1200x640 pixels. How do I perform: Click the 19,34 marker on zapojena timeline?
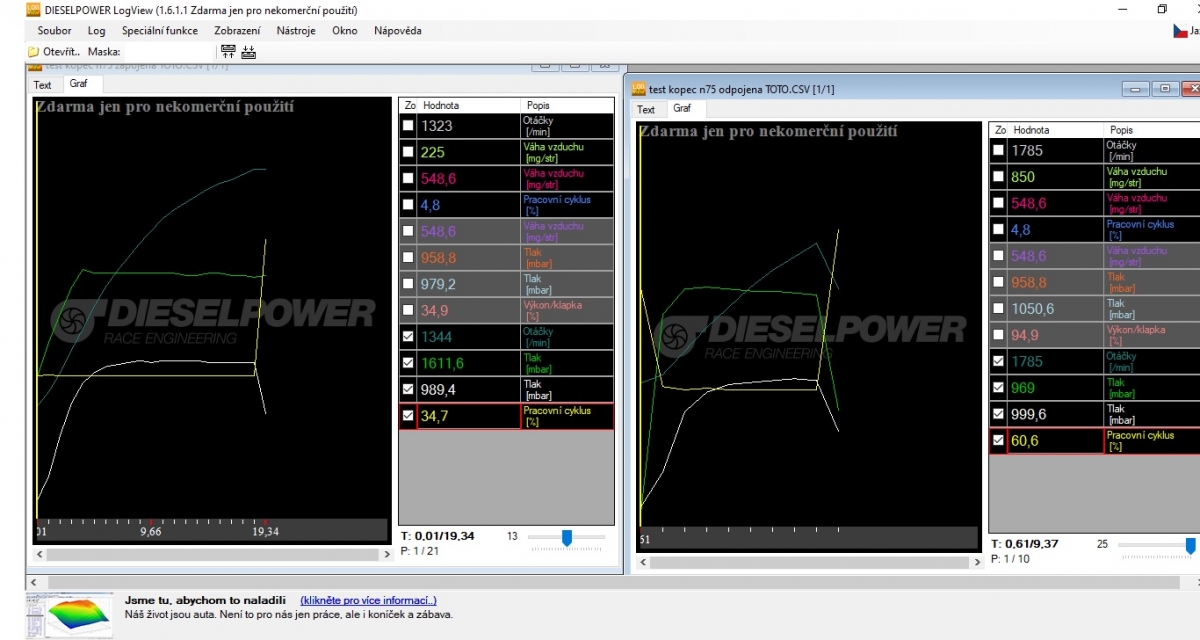pyautogui.click(x=265, y=532)
